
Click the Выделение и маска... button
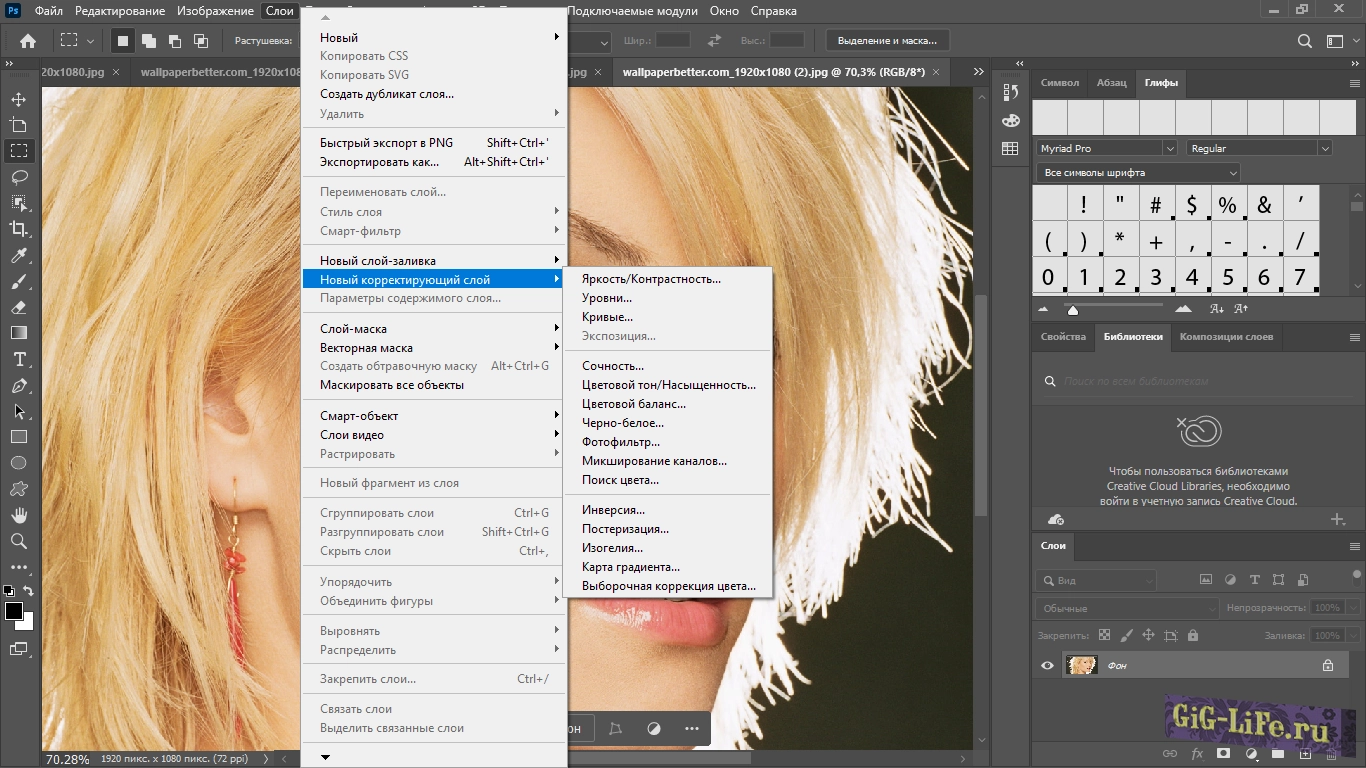[x=887, y=41]
